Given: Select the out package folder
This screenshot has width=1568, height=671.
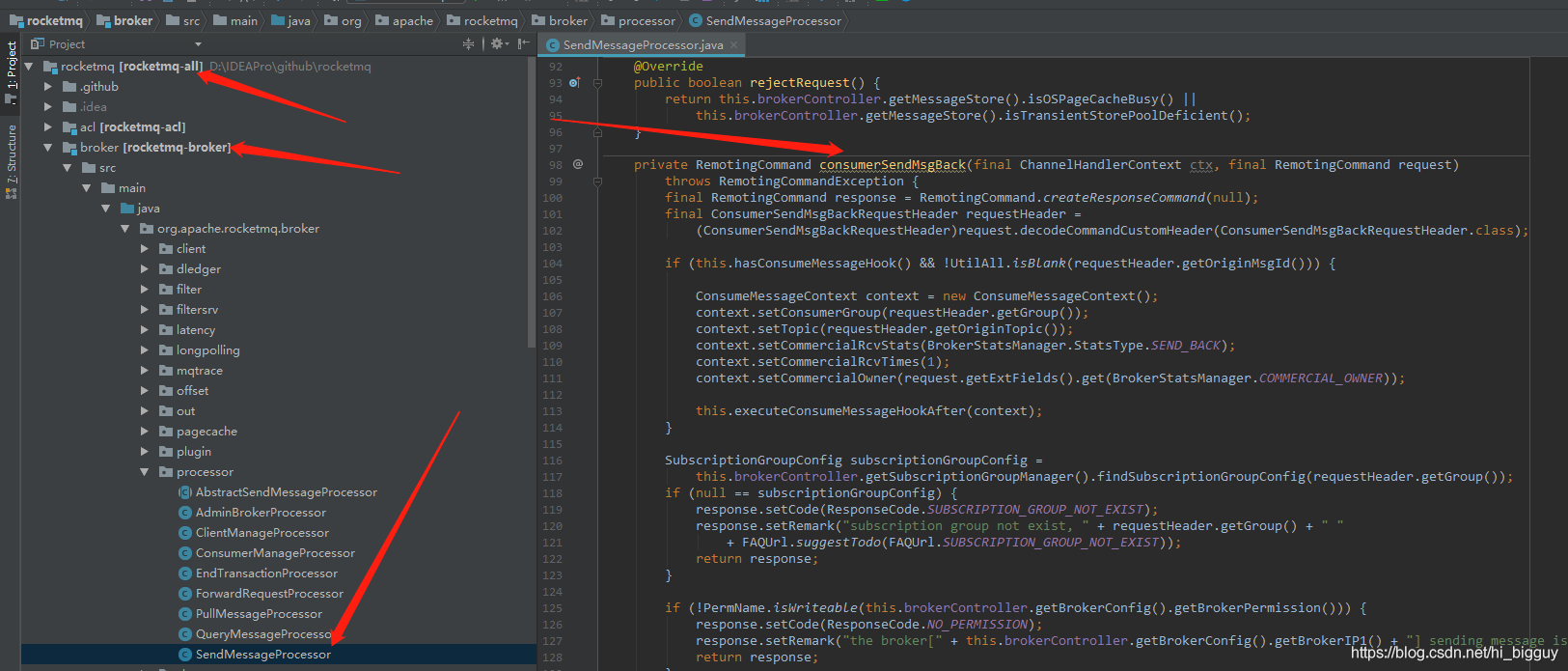Looking at the screenshot, I should [166, 411].
